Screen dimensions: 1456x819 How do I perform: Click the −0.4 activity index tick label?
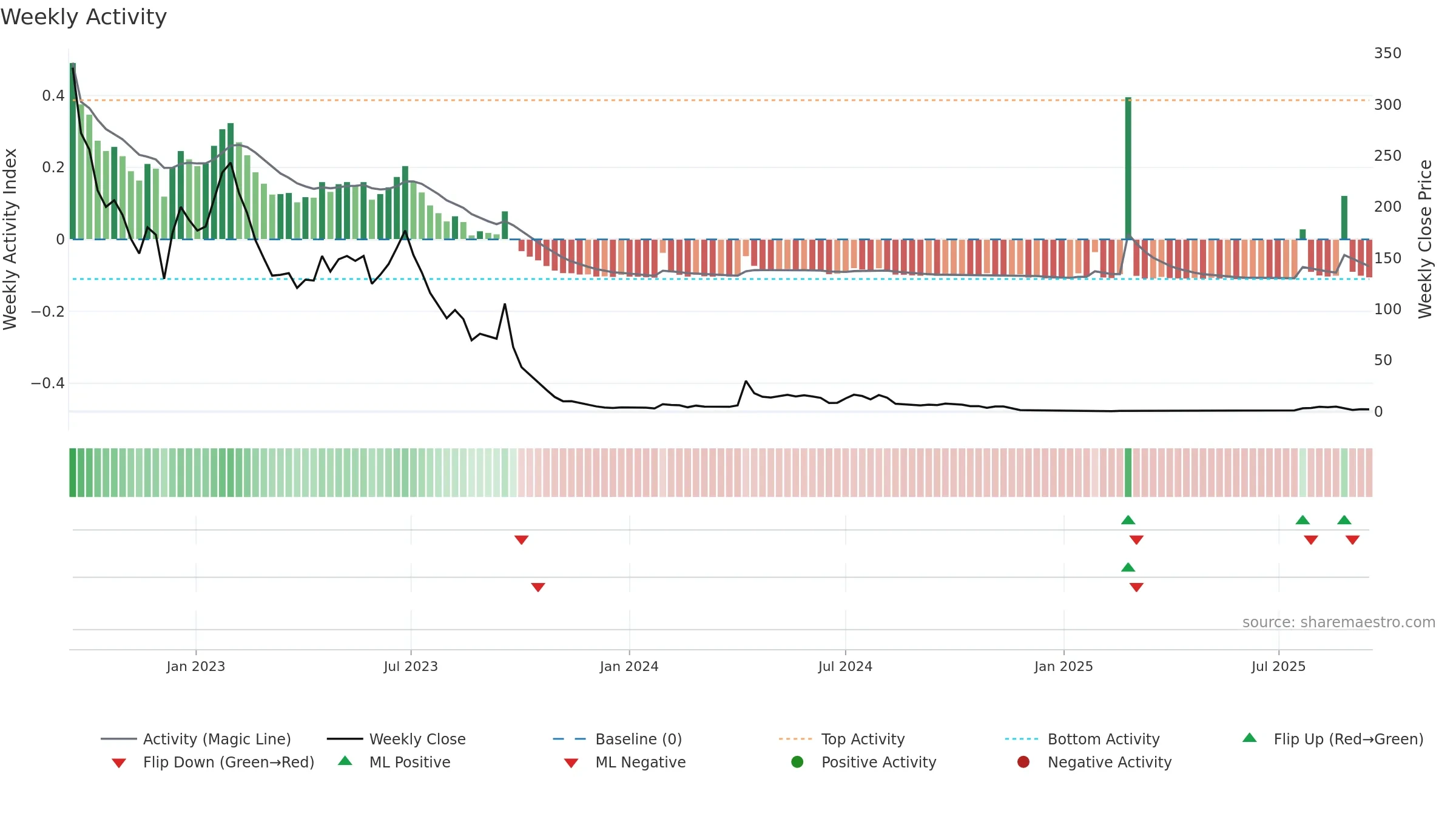48,383
